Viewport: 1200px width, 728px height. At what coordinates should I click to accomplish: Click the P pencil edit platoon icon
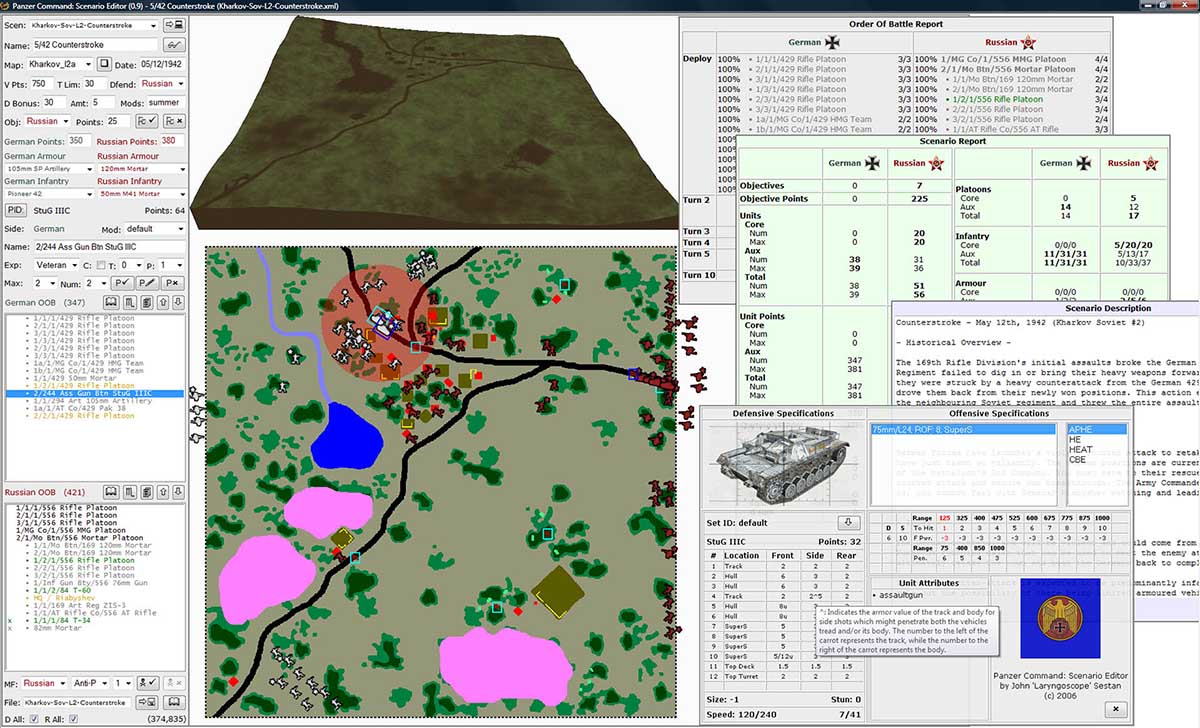147,283
